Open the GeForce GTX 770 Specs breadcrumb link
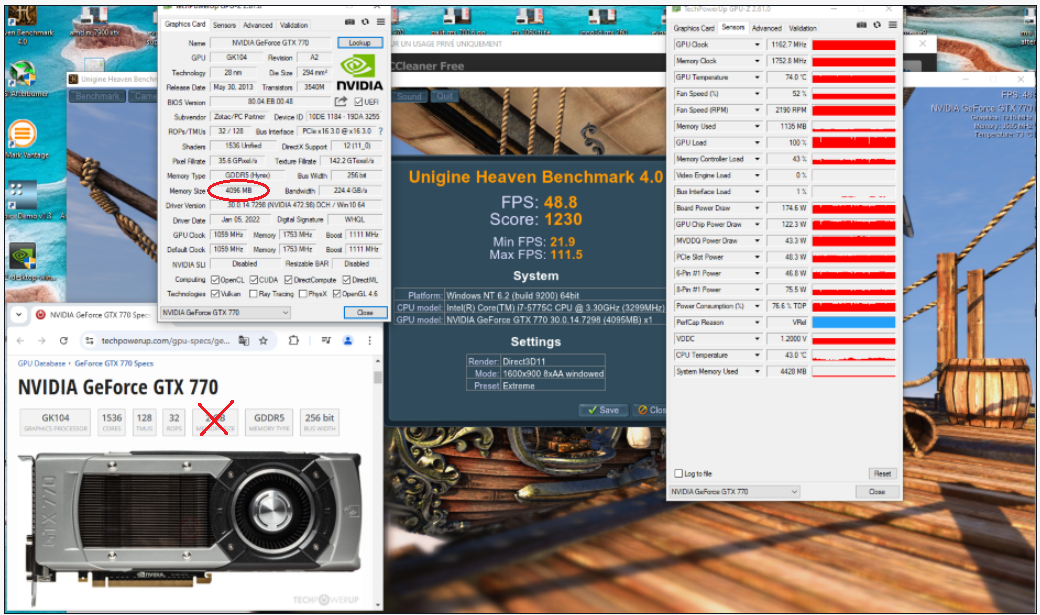 [113, 364]
